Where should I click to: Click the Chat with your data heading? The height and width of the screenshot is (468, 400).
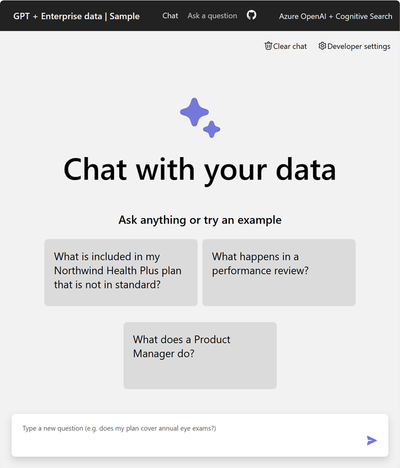(200, 169)
